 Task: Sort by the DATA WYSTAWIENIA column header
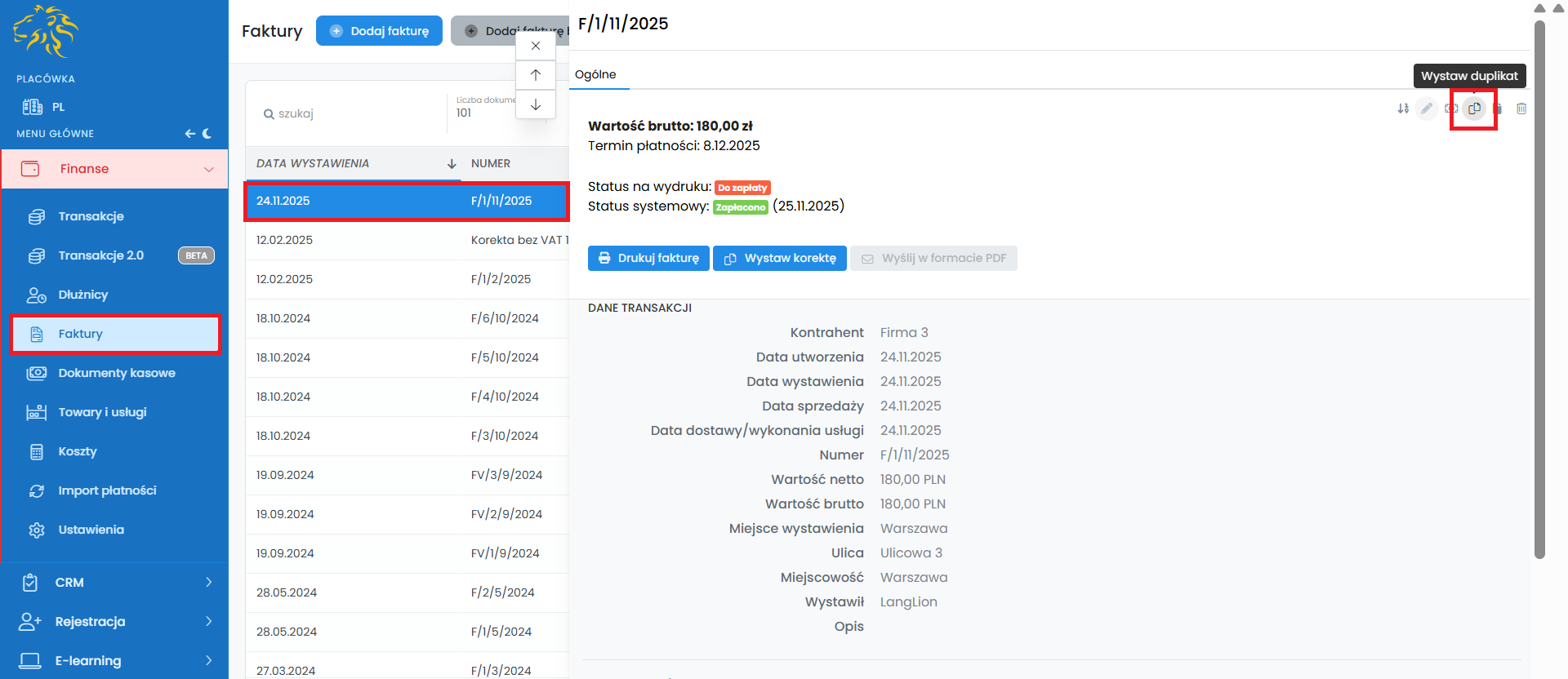313,163
